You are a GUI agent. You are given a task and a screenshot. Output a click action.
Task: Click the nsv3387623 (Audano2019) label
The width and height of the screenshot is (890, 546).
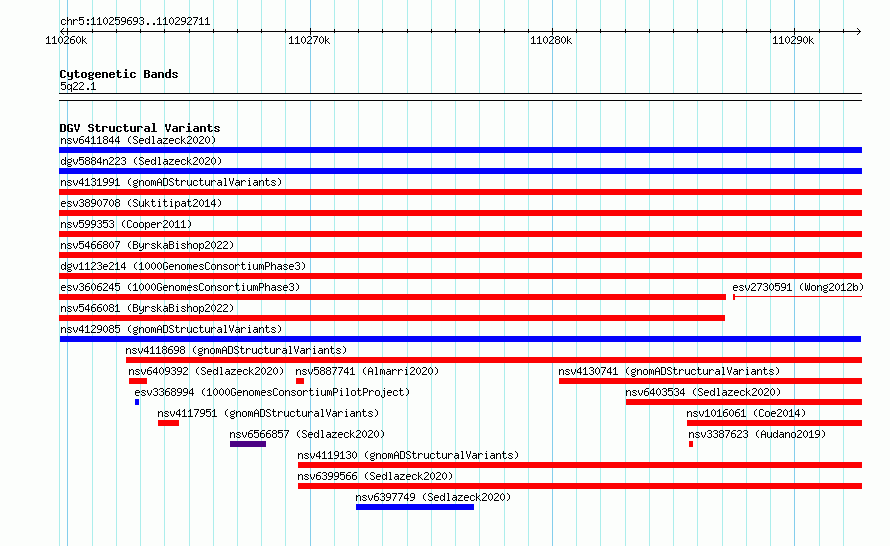(x=757, y=434)
